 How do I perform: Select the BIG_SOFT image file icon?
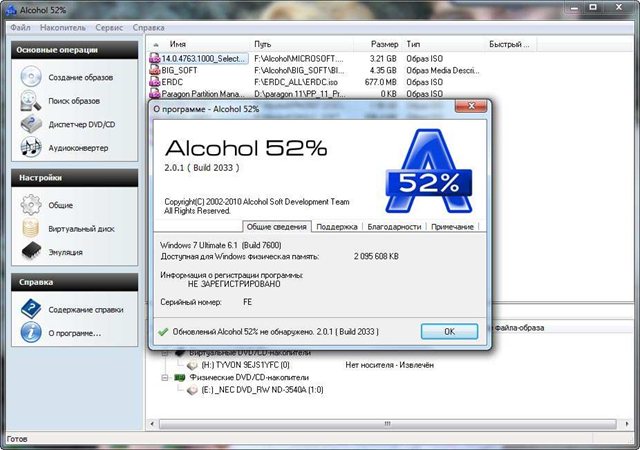155,70
